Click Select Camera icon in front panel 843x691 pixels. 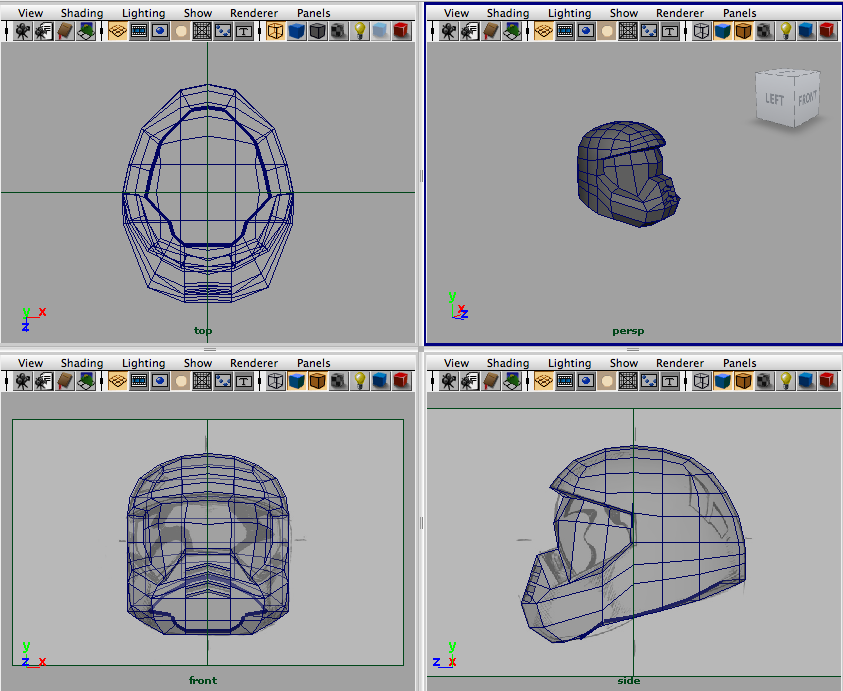22,381
